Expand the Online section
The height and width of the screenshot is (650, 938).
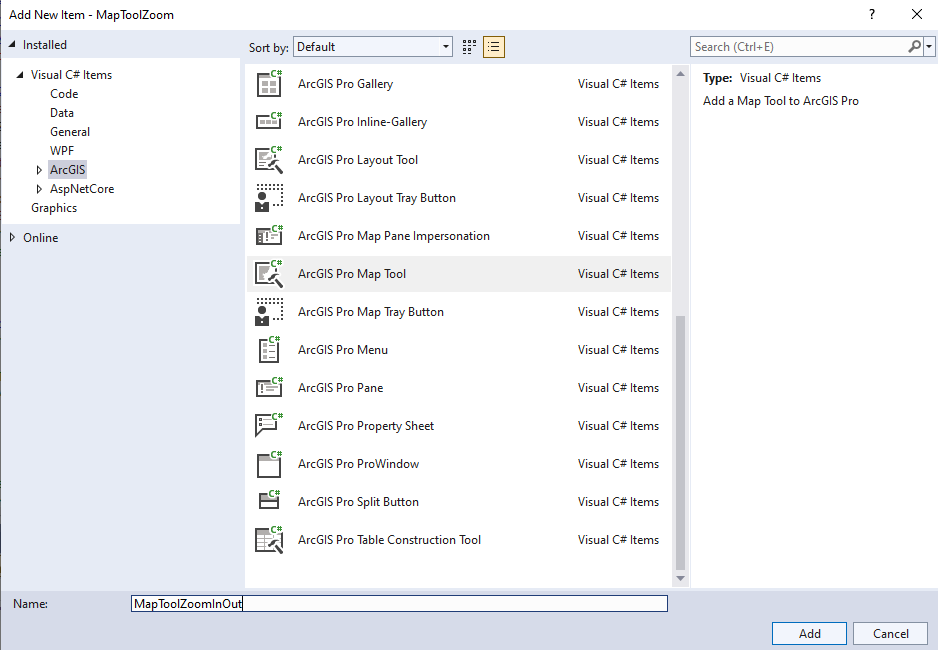(12, 237)
